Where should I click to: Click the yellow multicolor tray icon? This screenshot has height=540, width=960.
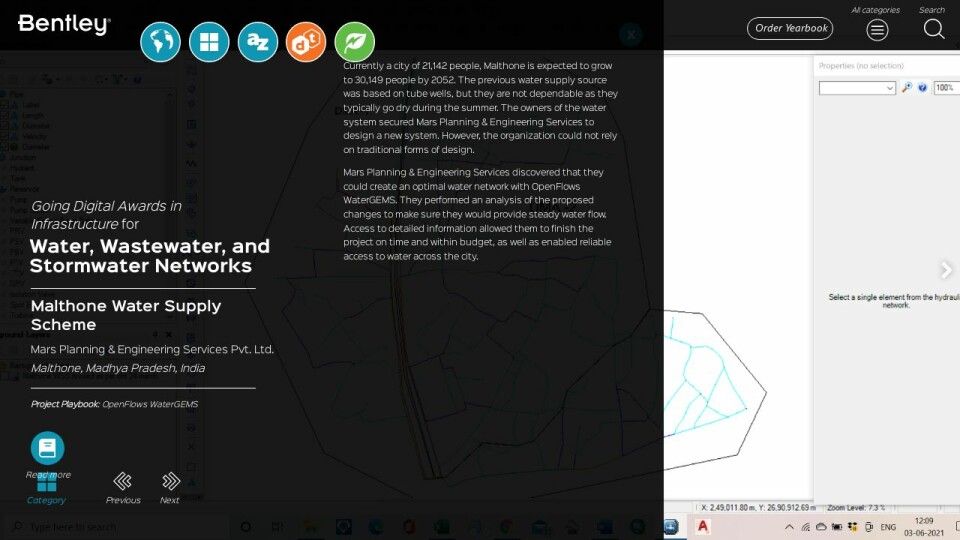click(x=852, y=527)
